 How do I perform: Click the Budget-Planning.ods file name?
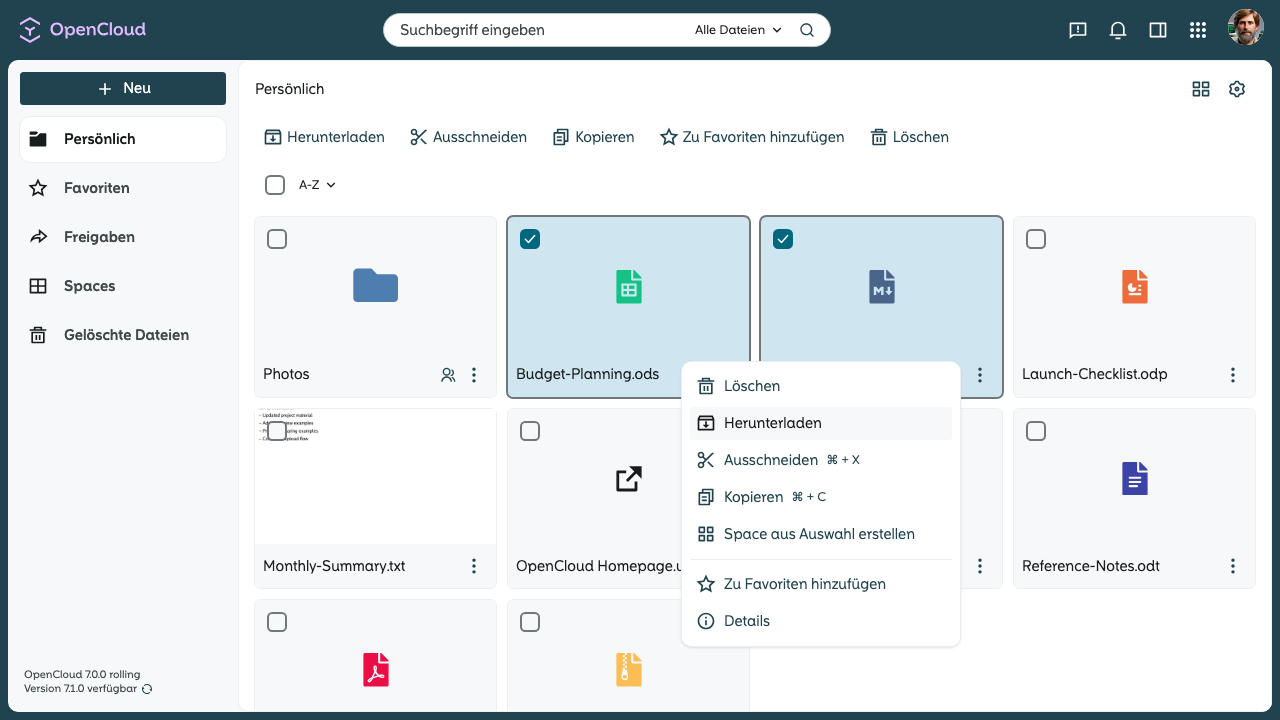click(588, 374)
